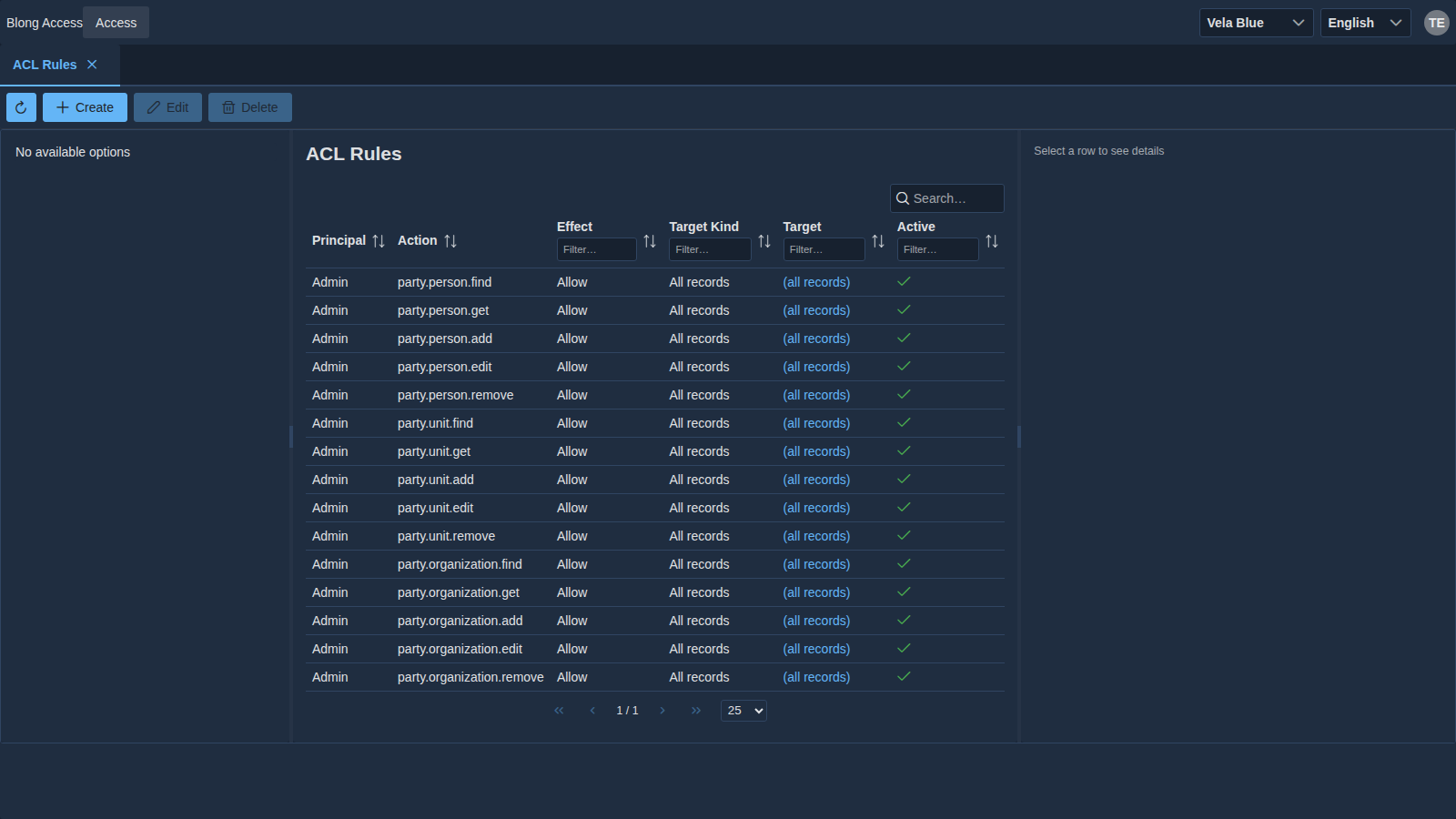Screen dimensions: 1456x819
Task: Sort by Principal column arrows
Action: (379, 241)
